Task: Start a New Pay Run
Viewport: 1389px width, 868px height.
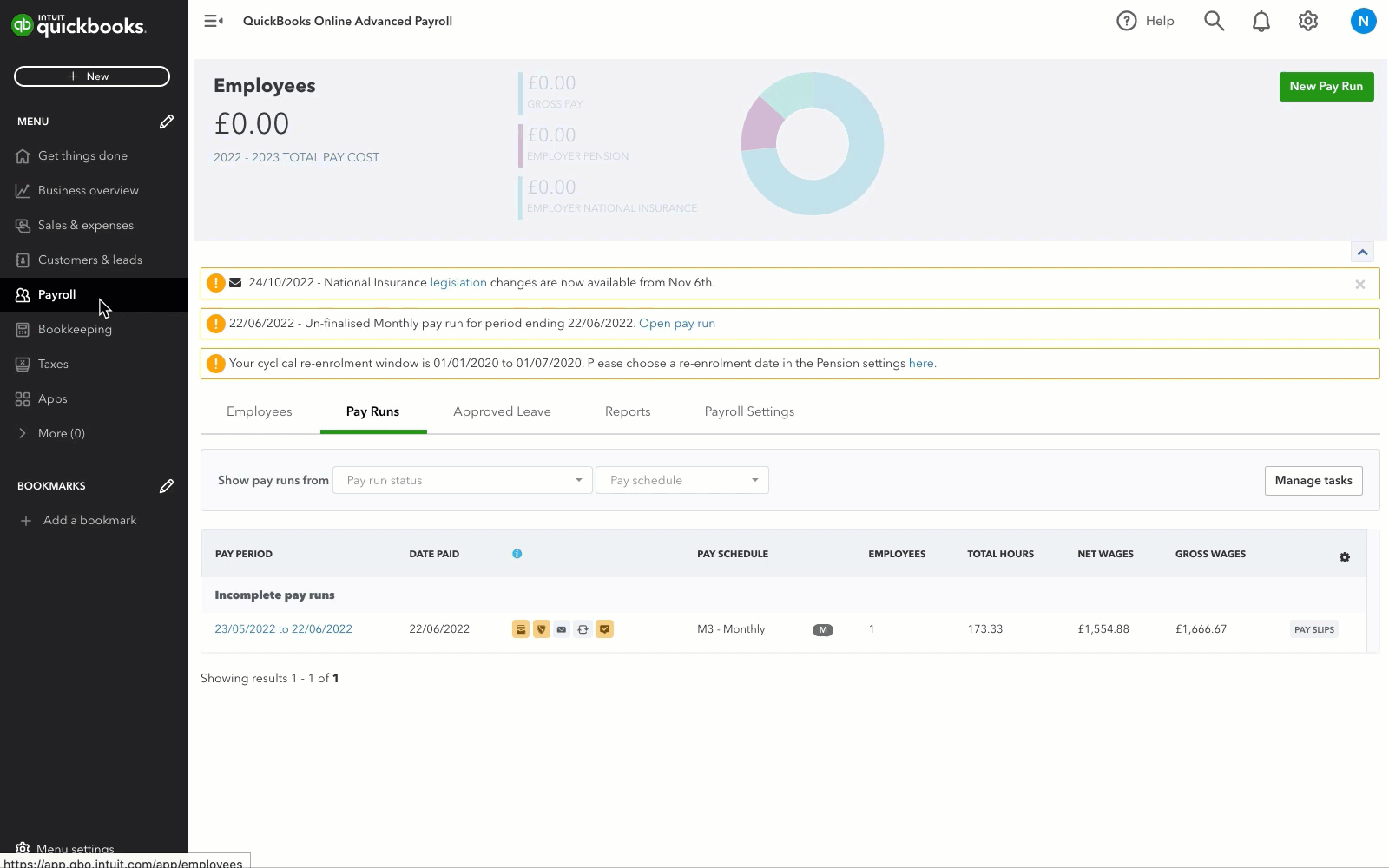Action: [x=1326, y=87]
